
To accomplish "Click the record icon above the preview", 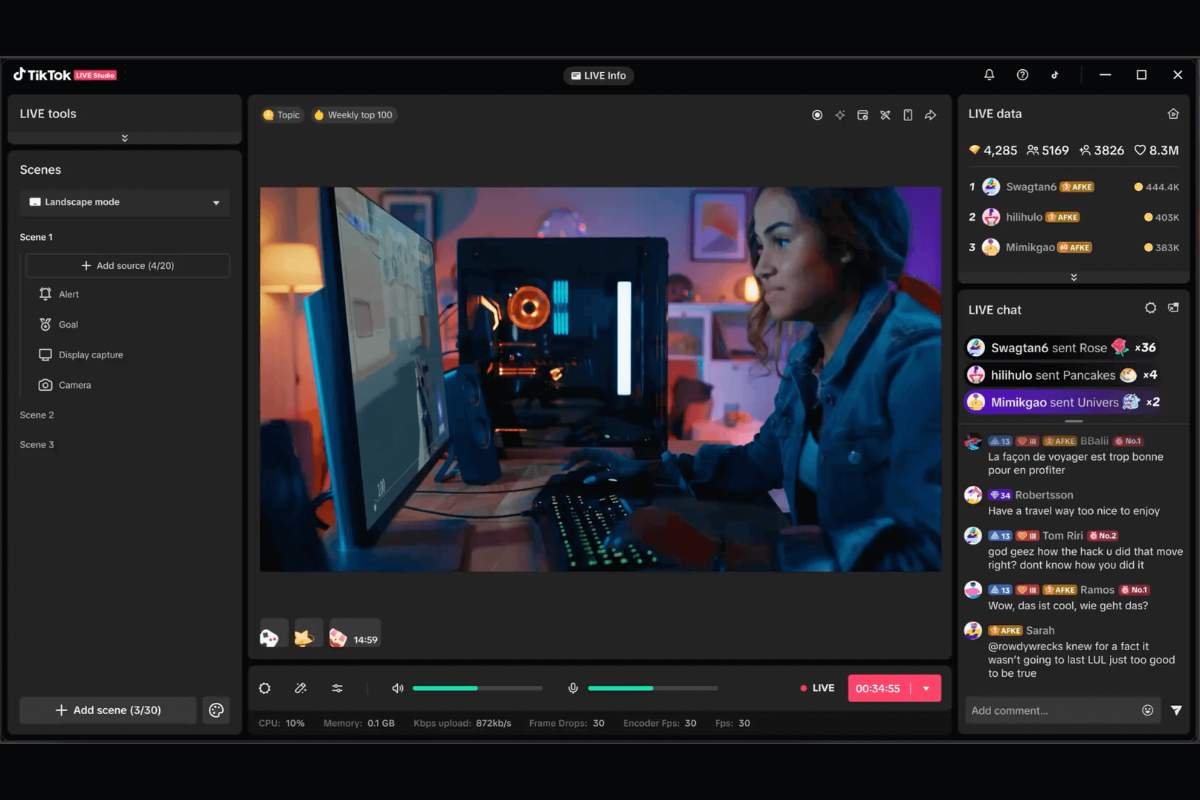I will click(x=817, y=115).
